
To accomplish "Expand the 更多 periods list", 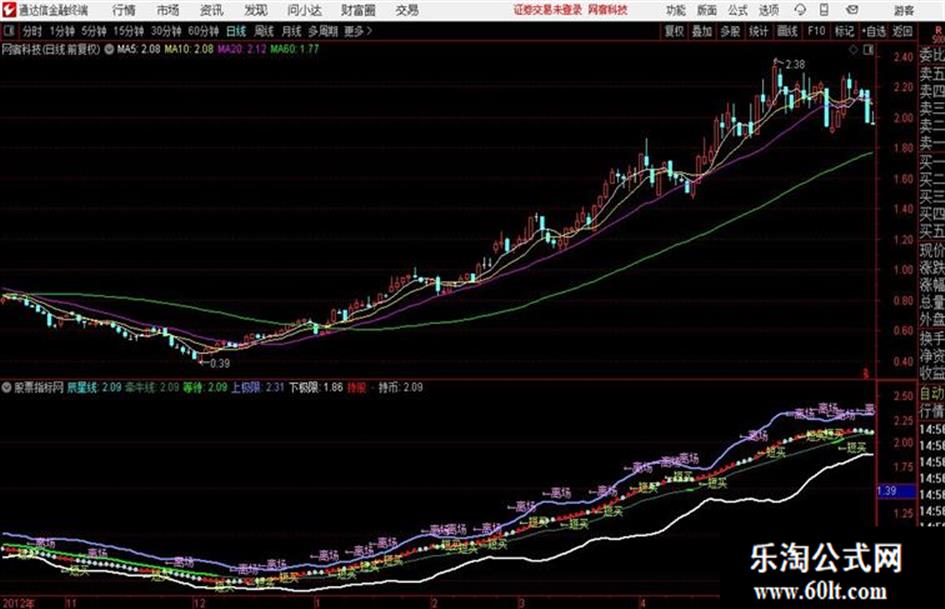I will point(358,31).
